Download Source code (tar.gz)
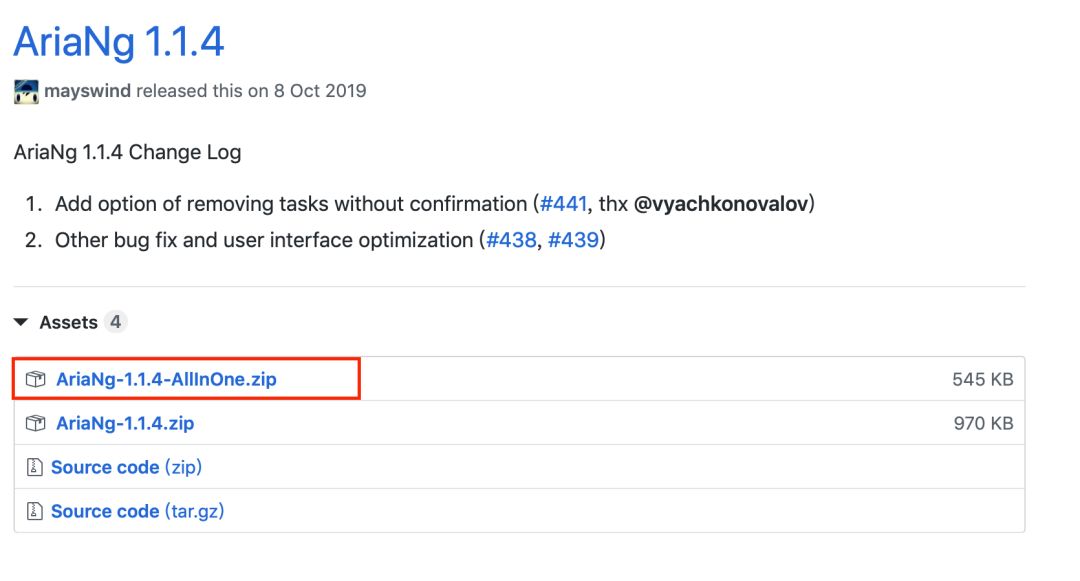 [137, 512]
